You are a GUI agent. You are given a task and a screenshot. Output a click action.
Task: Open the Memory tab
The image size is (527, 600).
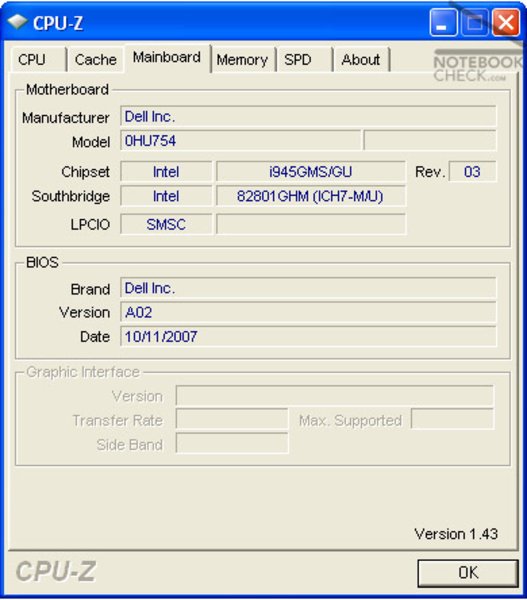(243, 59)
